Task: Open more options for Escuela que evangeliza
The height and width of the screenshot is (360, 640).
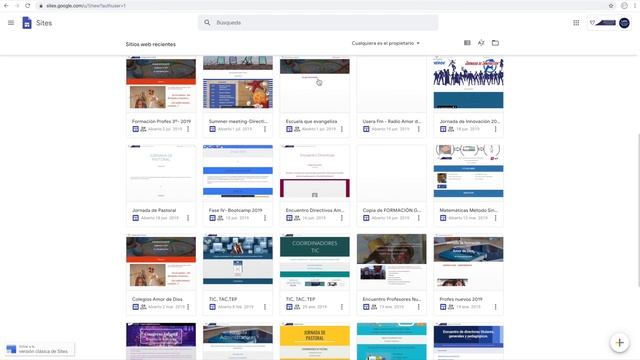Action: 342,129
